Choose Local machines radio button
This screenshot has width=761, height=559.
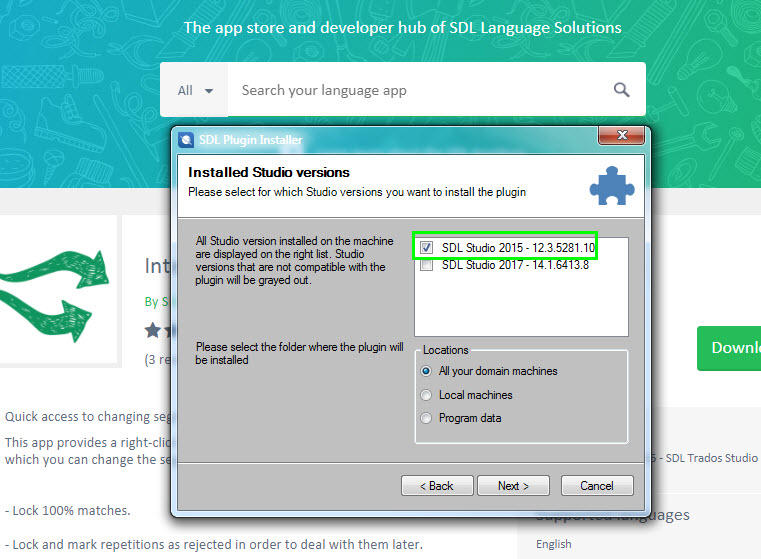[x=427, y=395]
